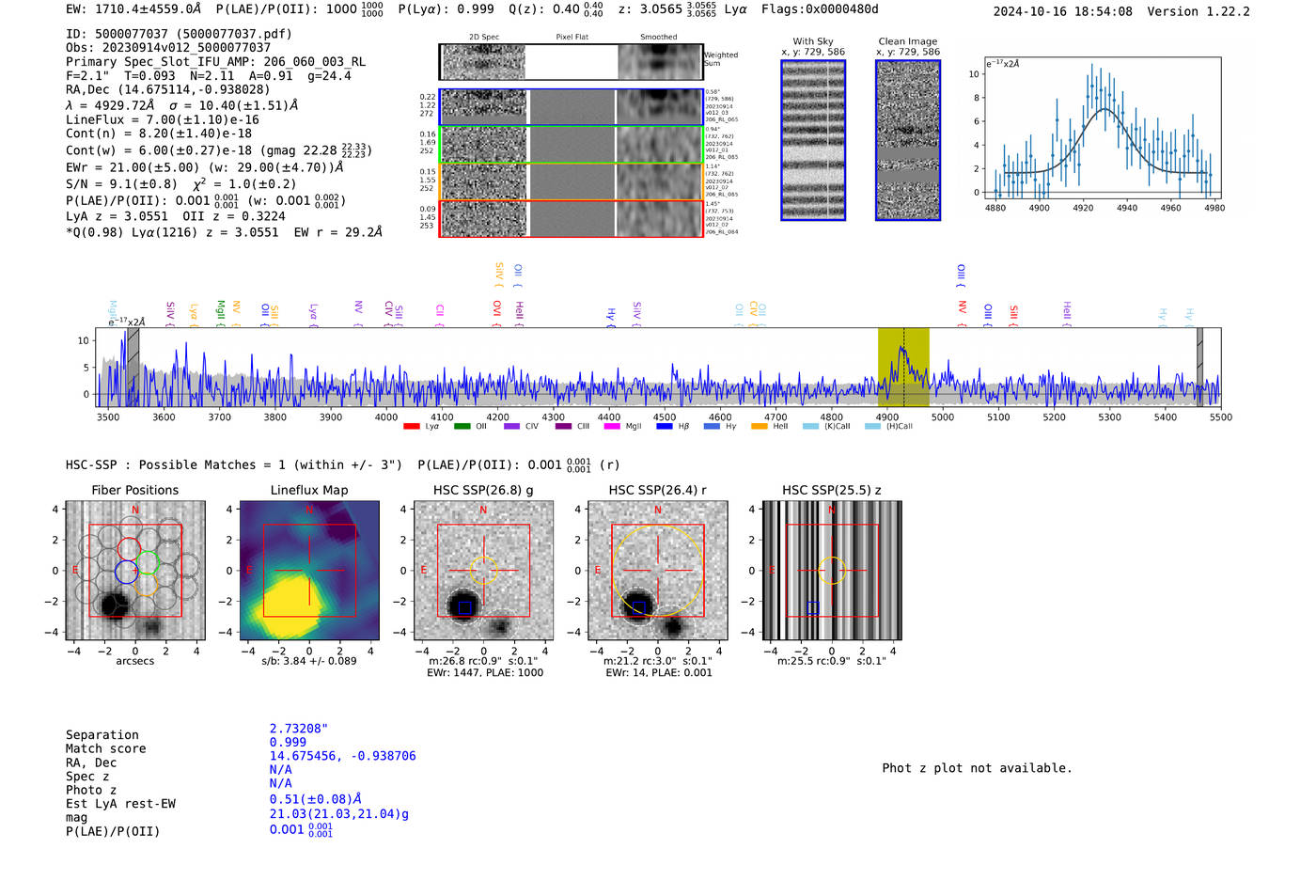
Task: Click the 'P(Lyα): 0.999' header value
Action: [446, 9]
